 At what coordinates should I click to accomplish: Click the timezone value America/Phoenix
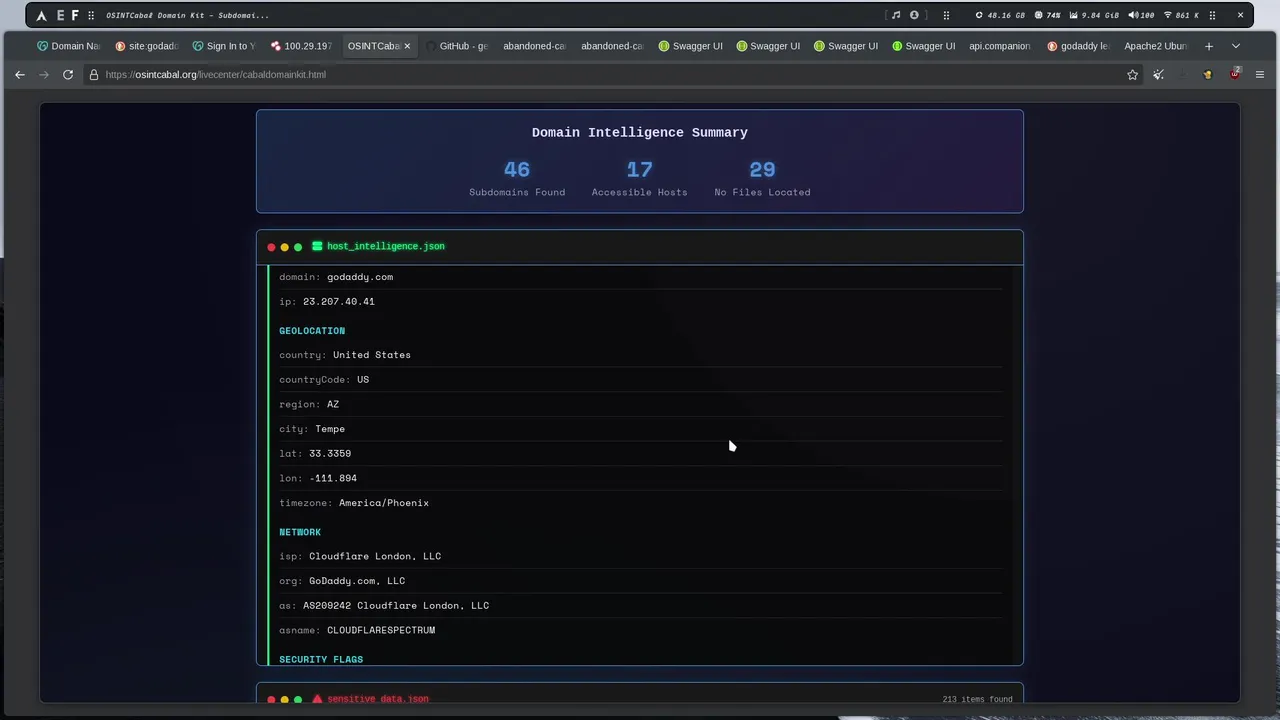click(x=384, y=503)
